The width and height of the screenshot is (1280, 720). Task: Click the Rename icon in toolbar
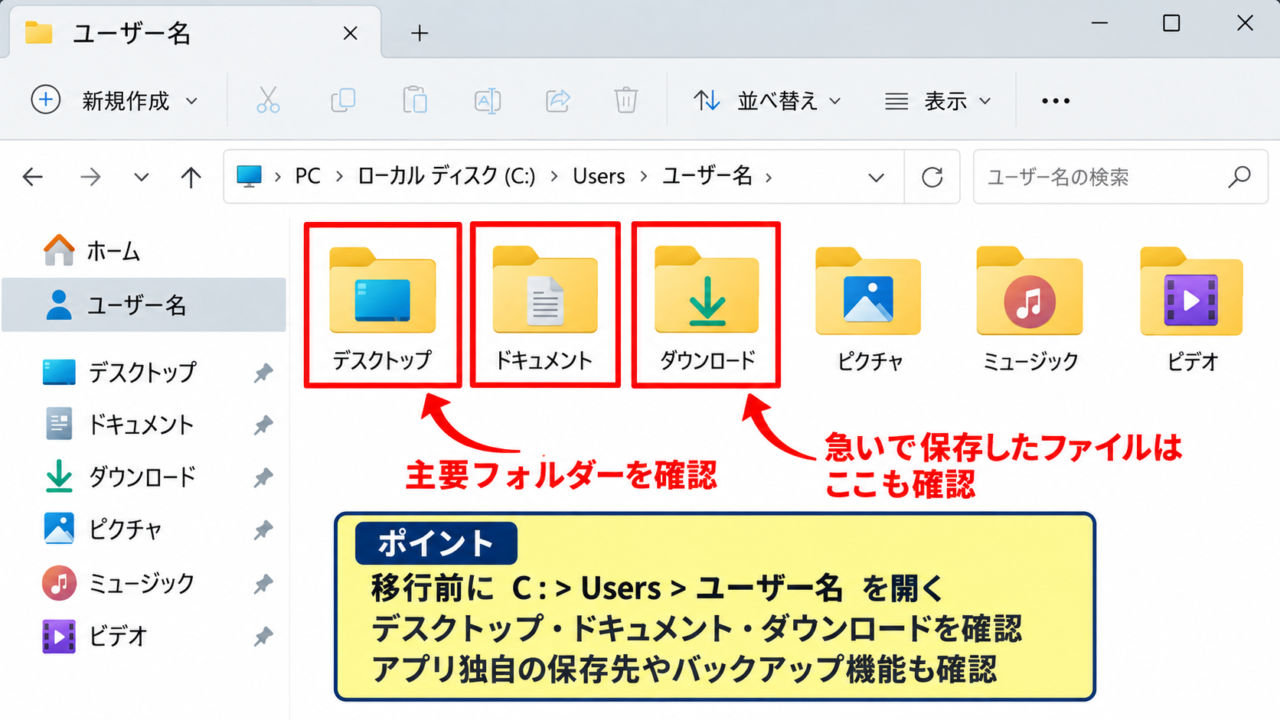click(487, 100)
